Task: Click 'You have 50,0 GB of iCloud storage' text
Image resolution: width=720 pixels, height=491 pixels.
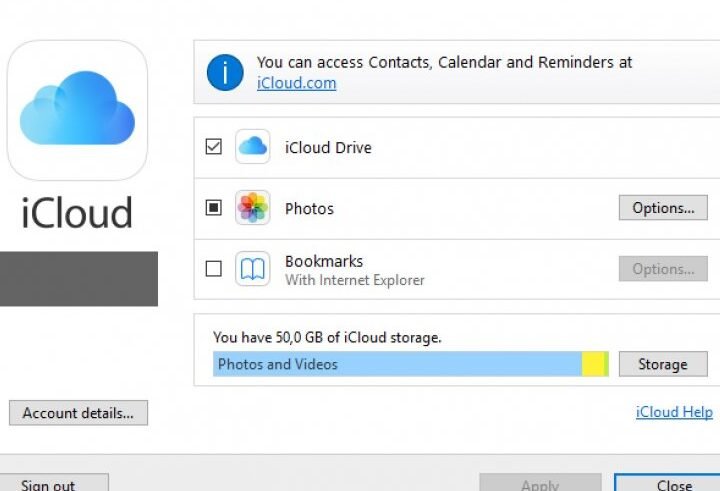Action: (327, 338)
